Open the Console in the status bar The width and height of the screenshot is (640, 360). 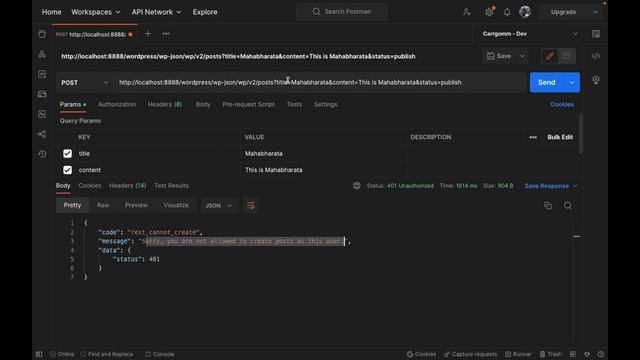[x=160, y=354]
